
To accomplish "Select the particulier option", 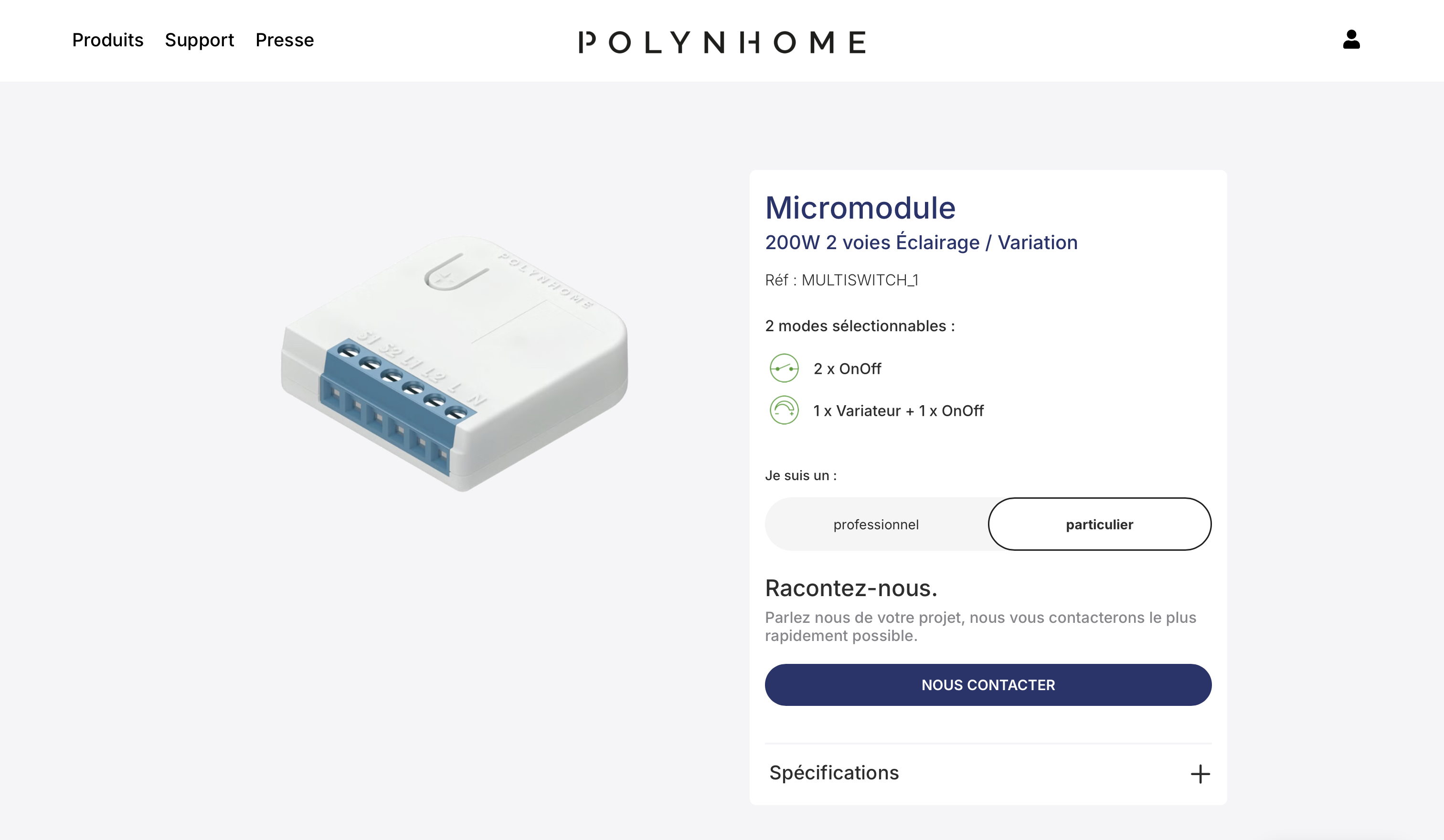I will (1099, 524).
